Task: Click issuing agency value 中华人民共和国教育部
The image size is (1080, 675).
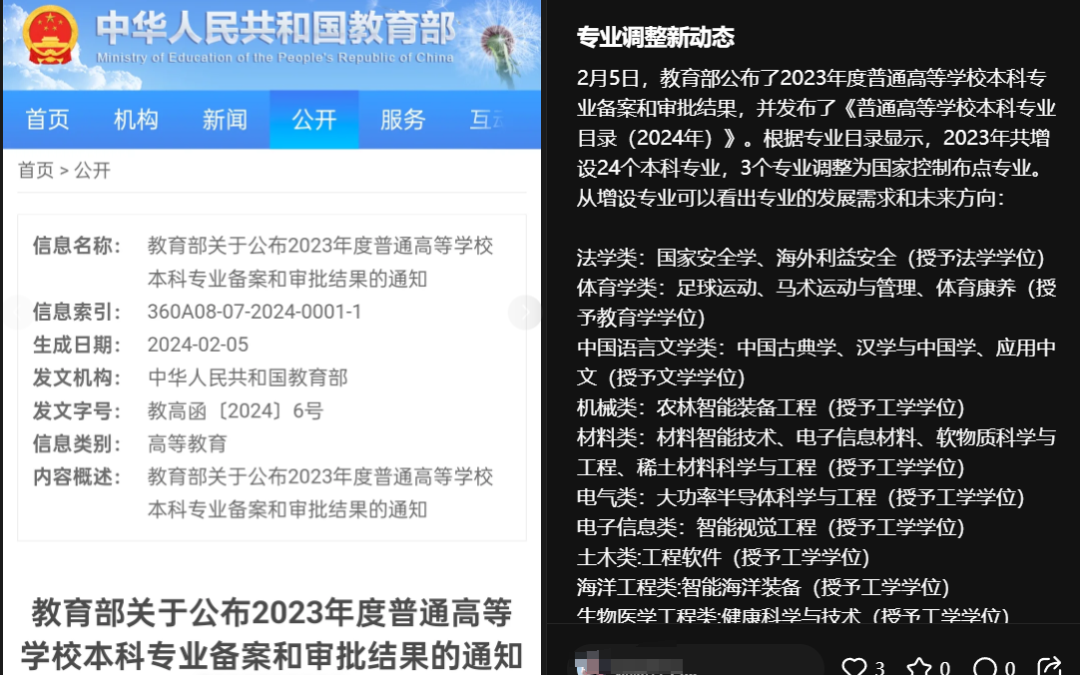Action: (x=247, y=377)
